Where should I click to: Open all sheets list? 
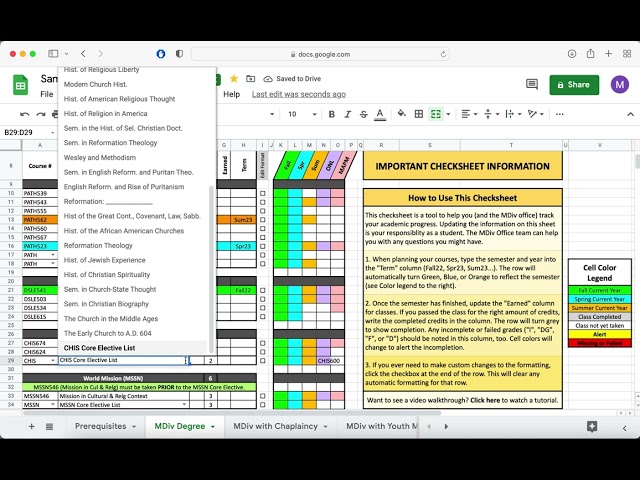pos(49,427)
